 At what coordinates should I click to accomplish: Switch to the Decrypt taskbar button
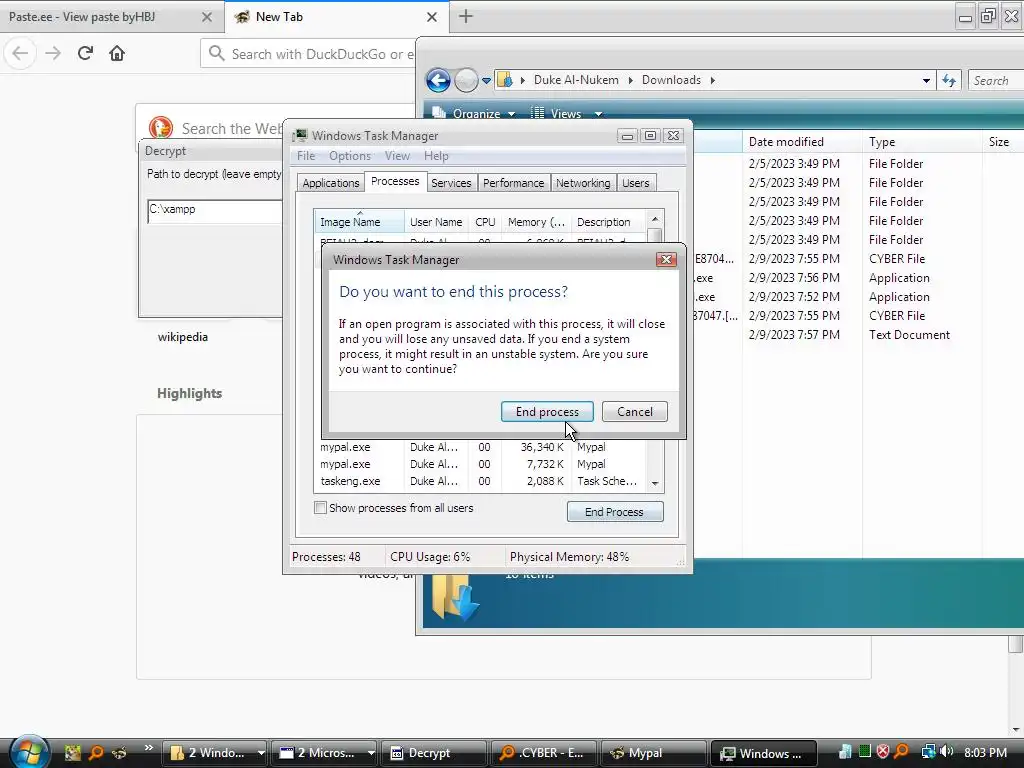coord(434,752)
